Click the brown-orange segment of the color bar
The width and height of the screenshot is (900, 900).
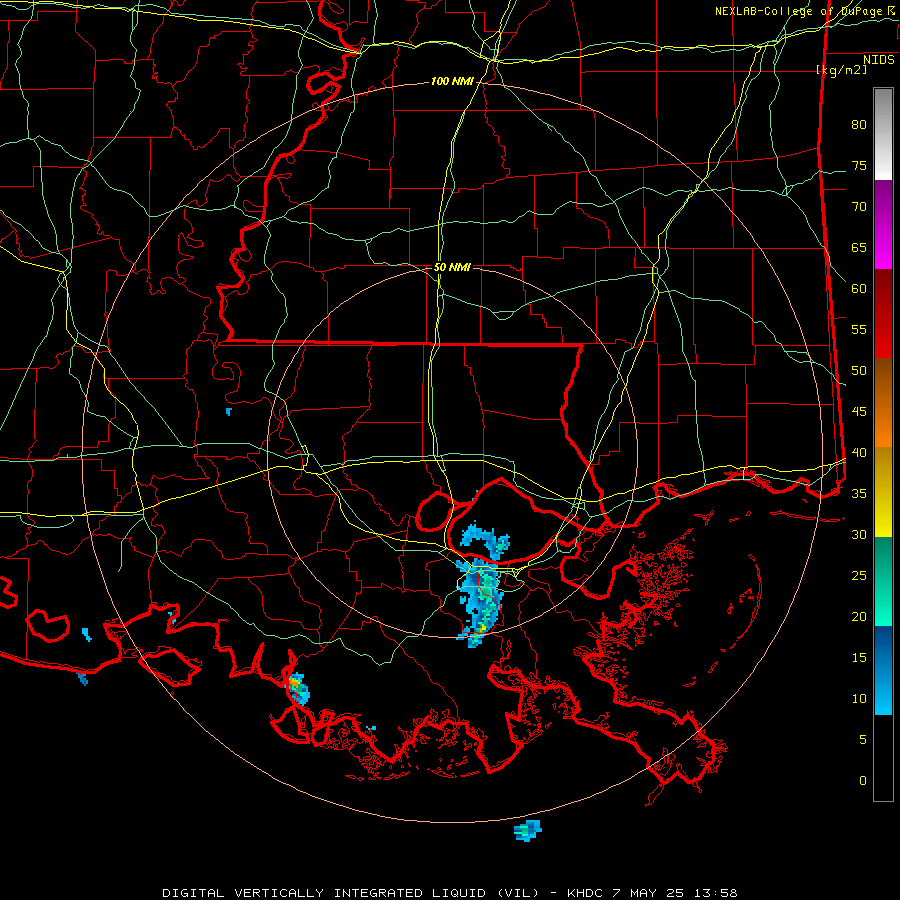click(x=883, y=402)
